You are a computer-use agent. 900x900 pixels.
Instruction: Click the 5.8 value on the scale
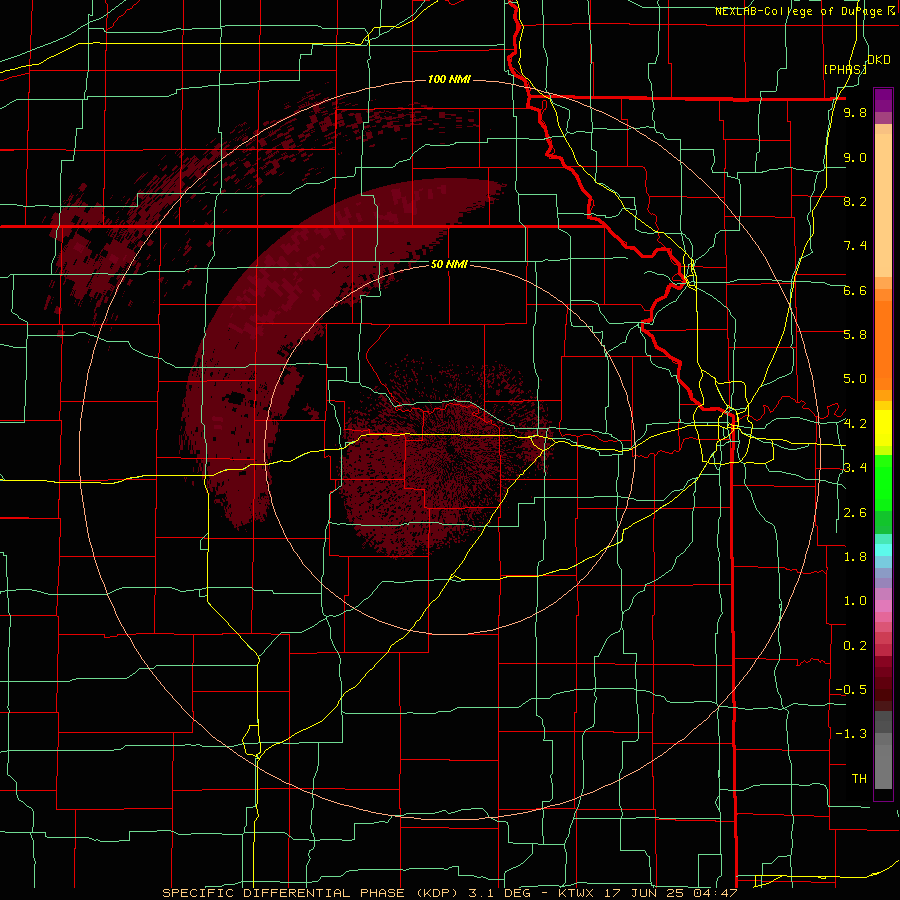[855, 335]
